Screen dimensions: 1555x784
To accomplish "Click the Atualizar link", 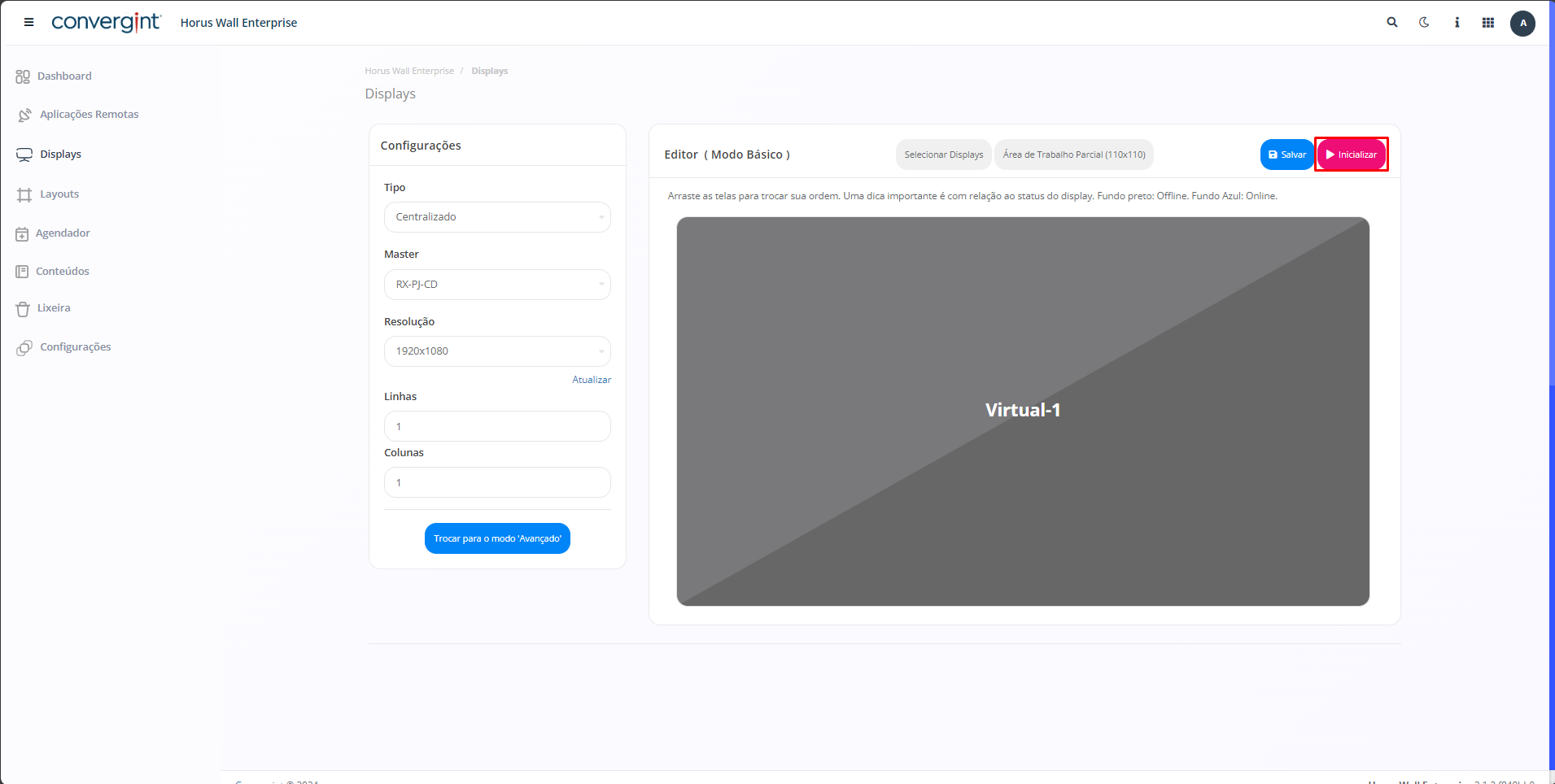I will coord(592,380).
